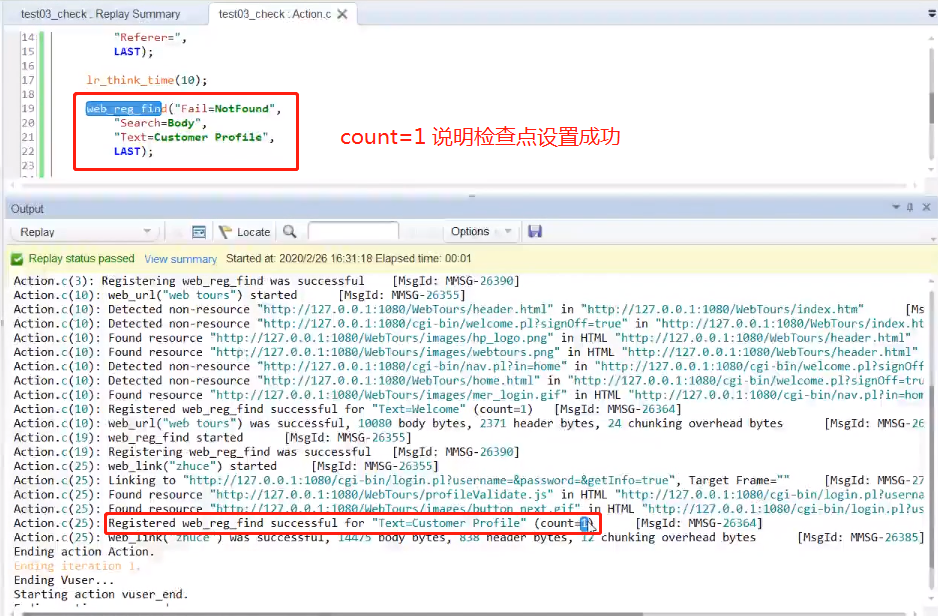Open the Replay output type dropdown

point(86,232)
